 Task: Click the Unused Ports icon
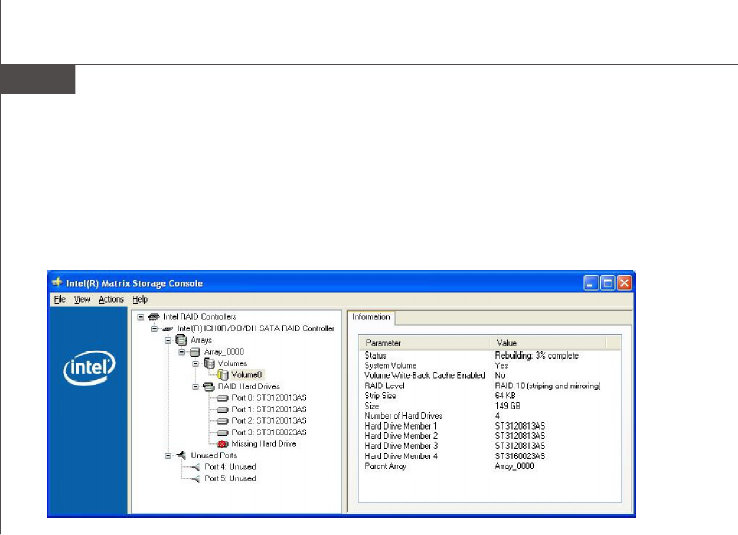pos(181,455)
